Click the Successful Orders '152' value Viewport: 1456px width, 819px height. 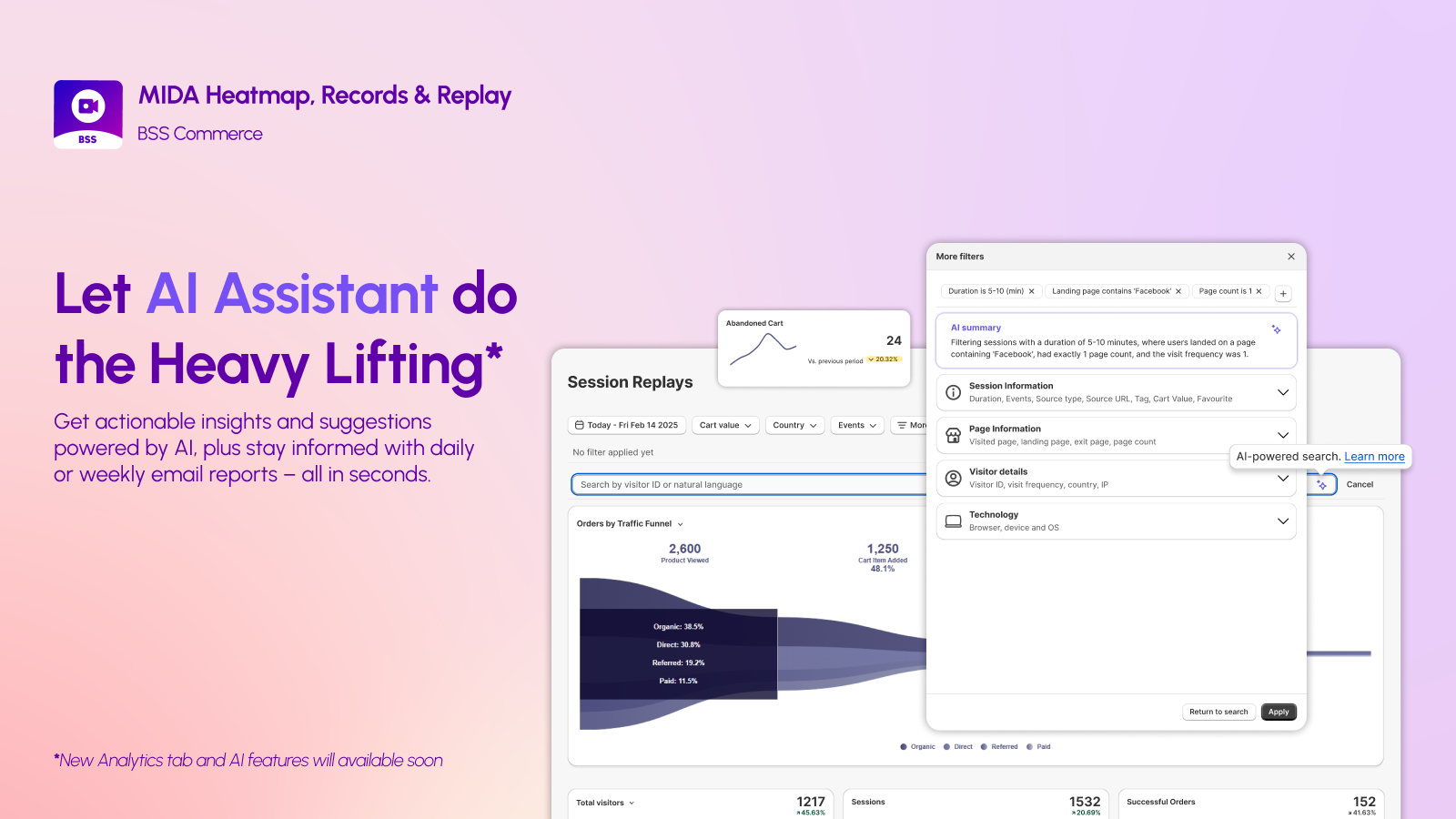[x=1364, y=802]
